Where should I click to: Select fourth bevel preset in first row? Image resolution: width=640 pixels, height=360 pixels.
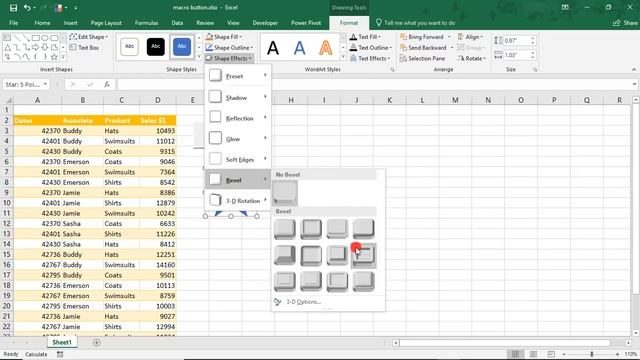(363, 229)
